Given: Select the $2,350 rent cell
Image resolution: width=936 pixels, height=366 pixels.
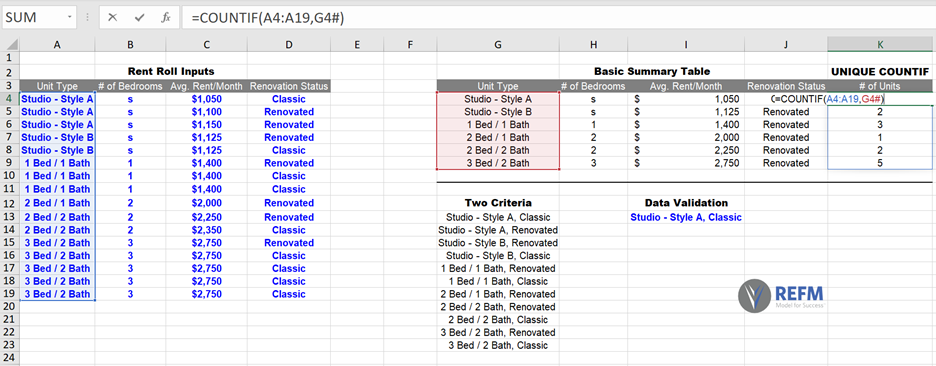Looking at the screenshot, I should point(207,230).
